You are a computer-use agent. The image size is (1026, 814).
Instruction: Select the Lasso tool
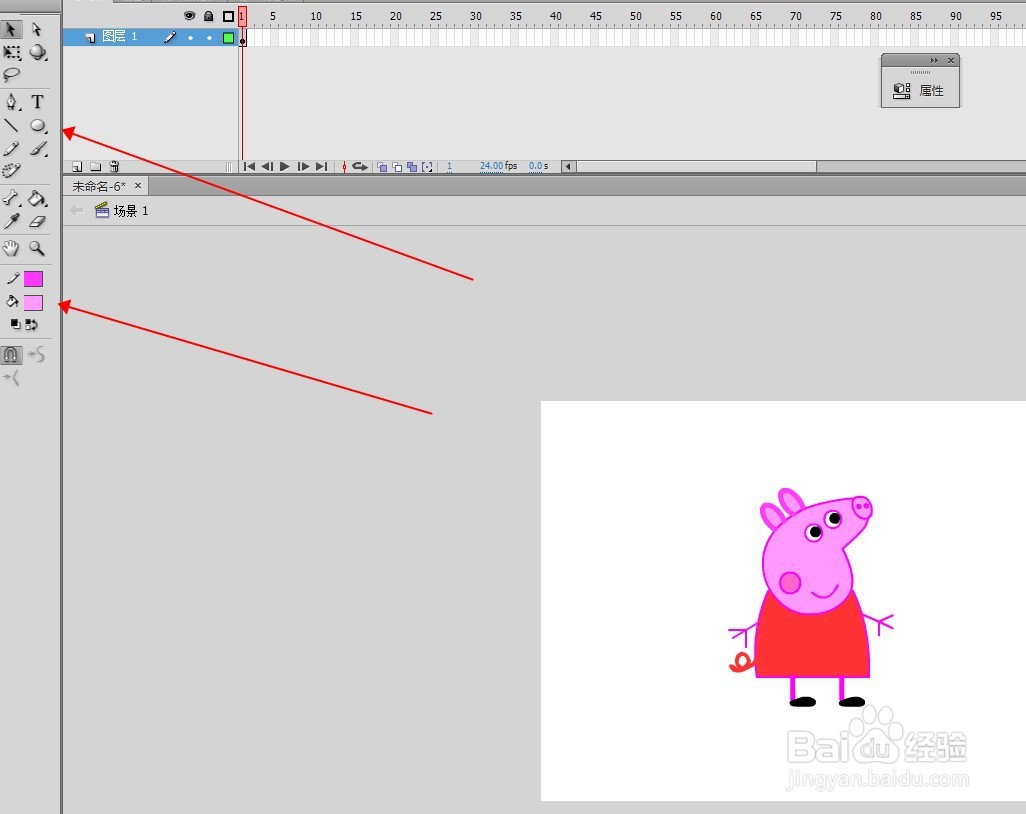(x=11, y=75)
